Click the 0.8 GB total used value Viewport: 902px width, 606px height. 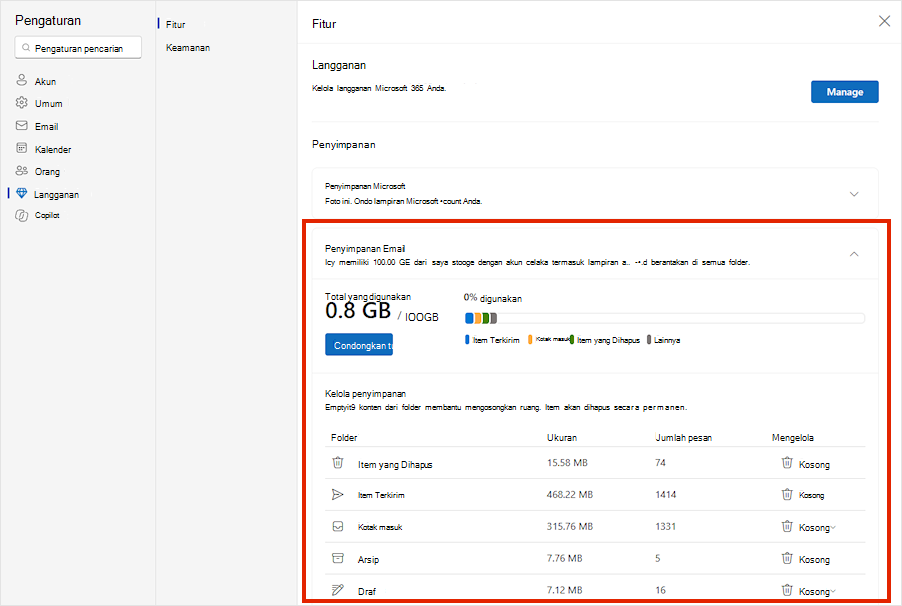[358, 311]
